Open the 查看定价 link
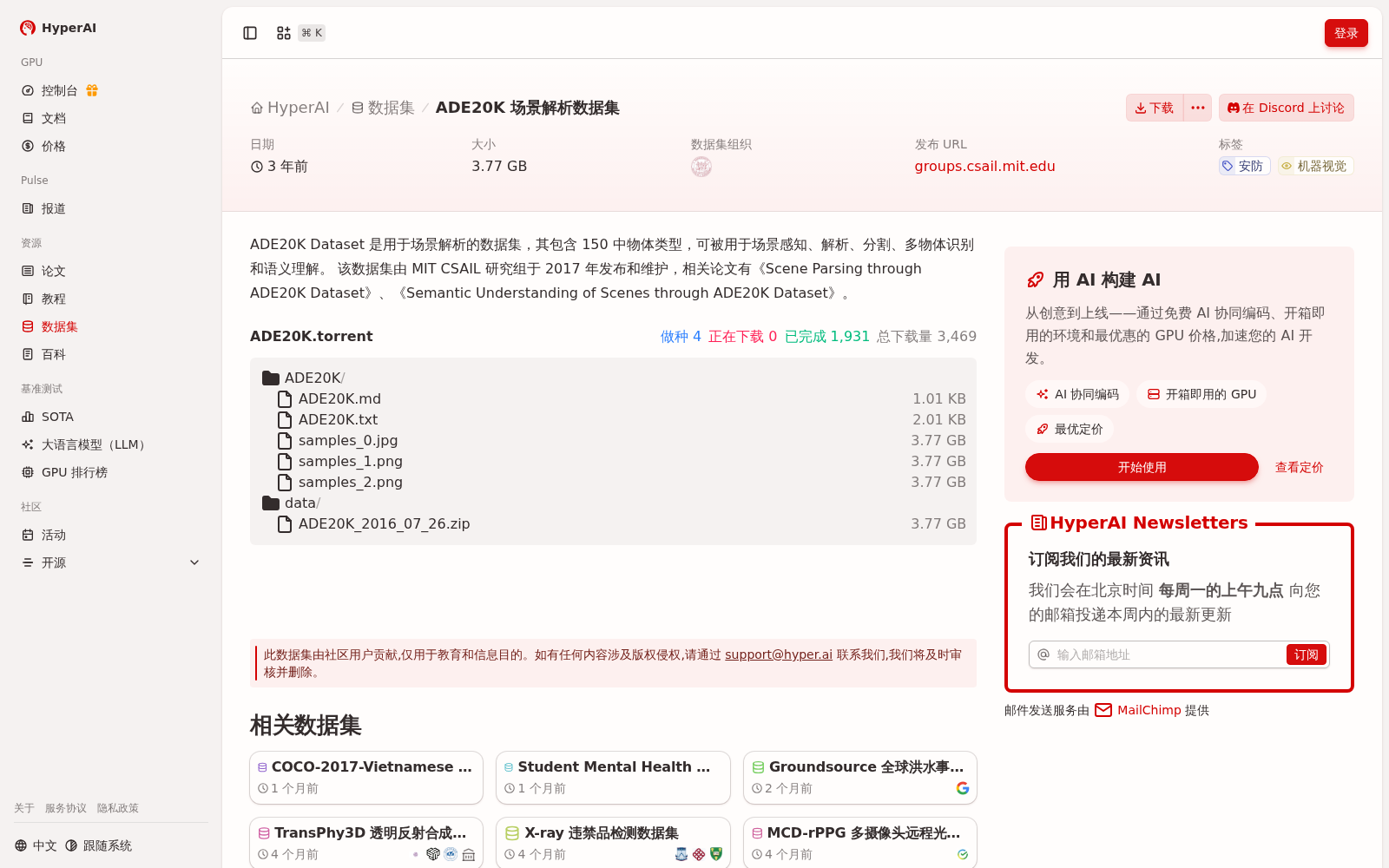 (x=1299, y=467)
